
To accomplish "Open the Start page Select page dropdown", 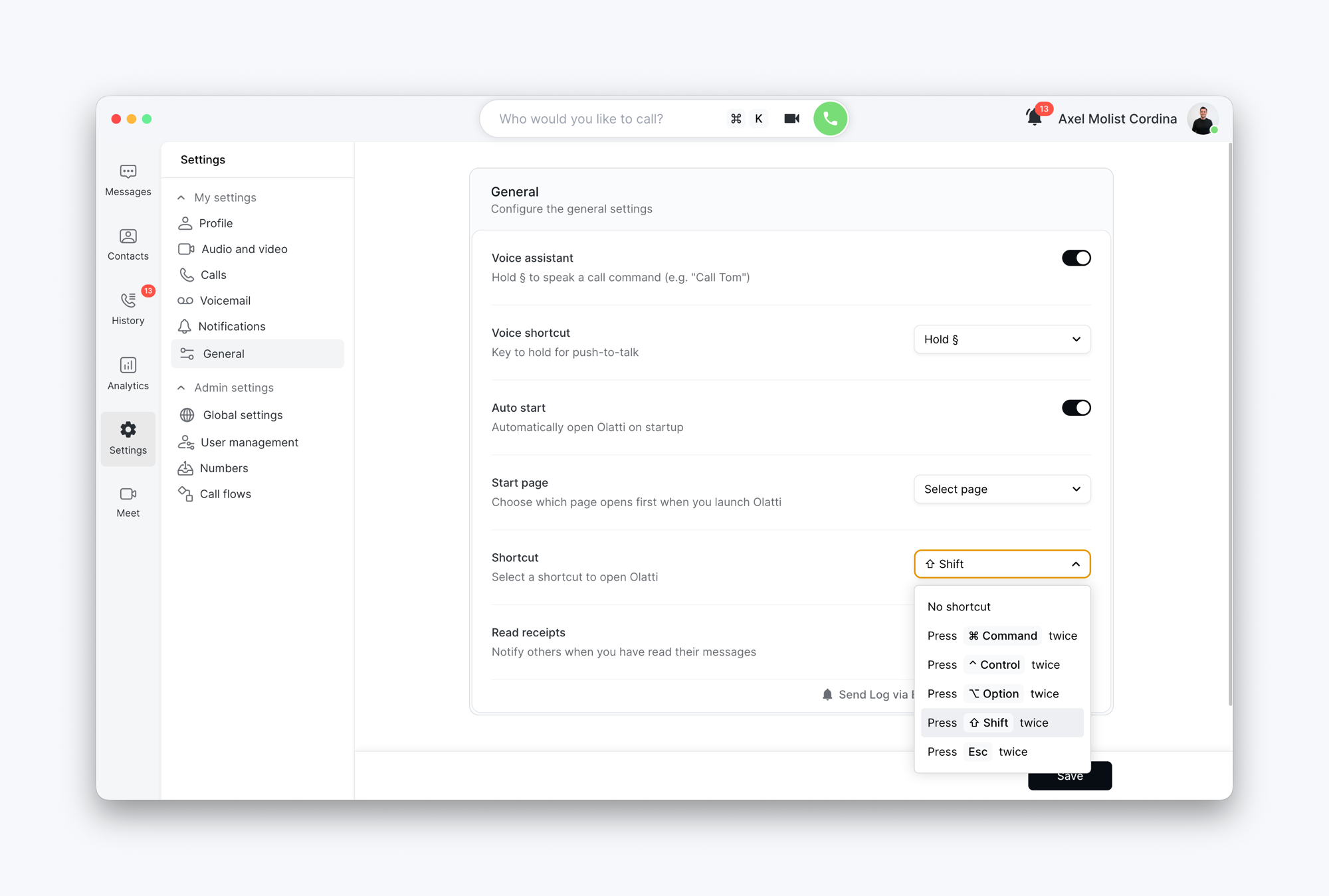I will (1002, 489).
